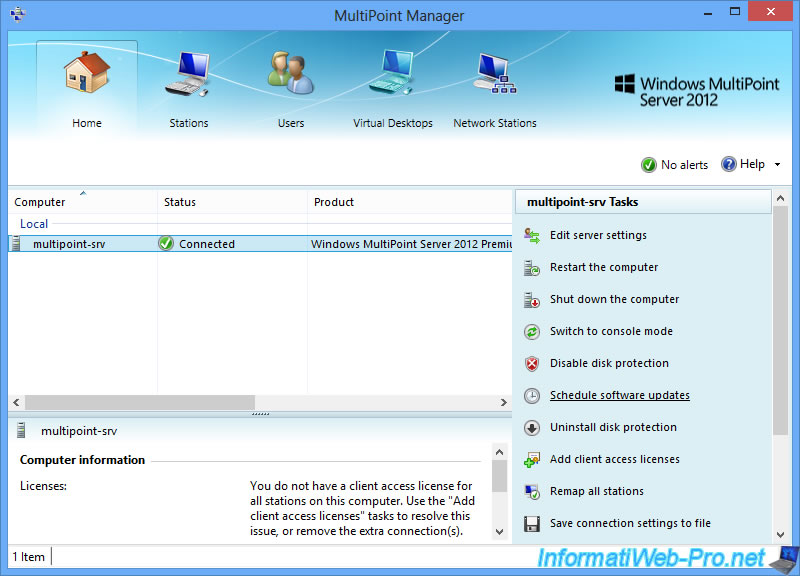
Task: Click the Uninstall disk protection icon
Action: 532,428
